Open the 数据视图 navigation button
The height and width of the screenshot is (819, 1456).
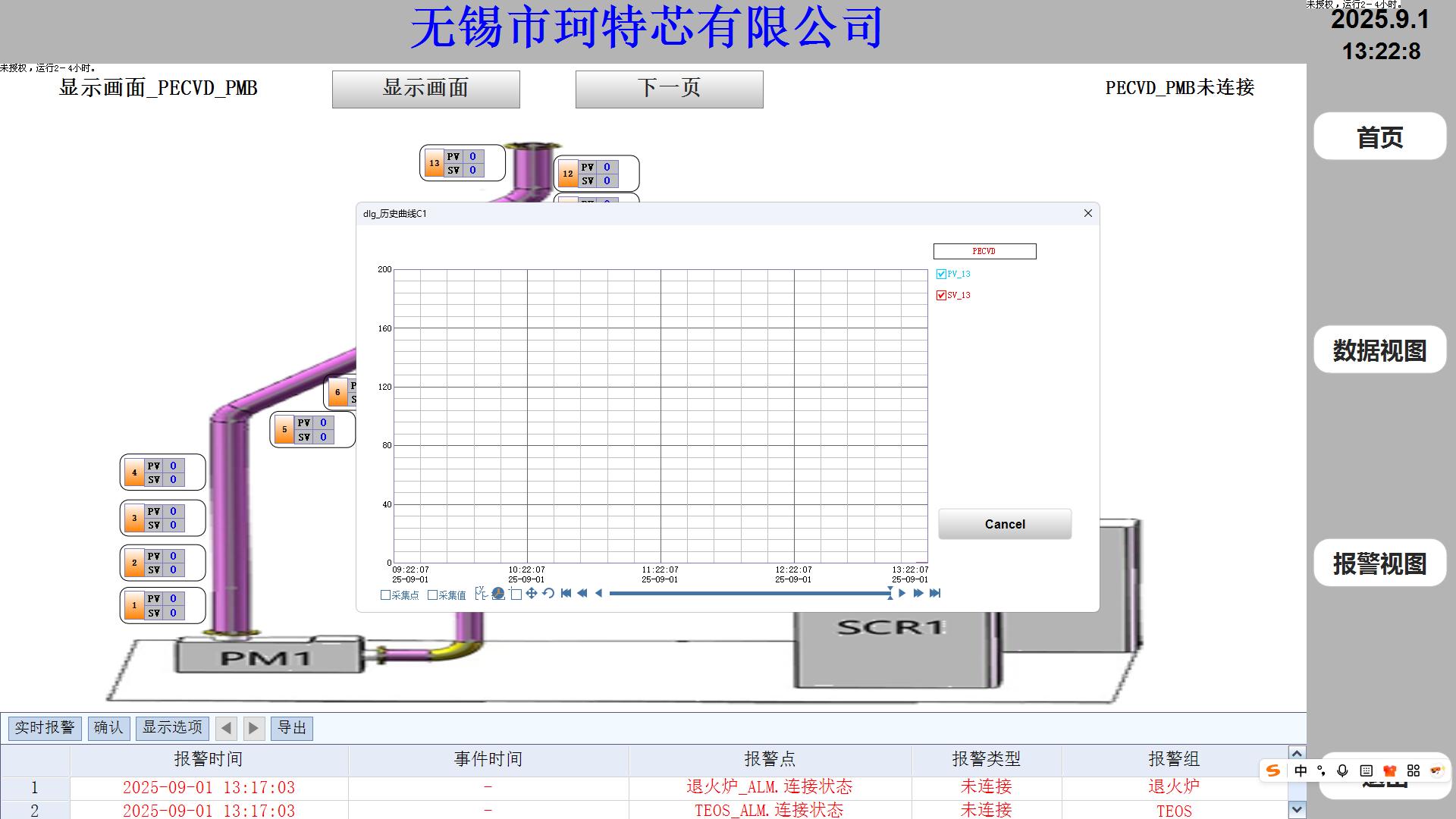coord(1379,350)
